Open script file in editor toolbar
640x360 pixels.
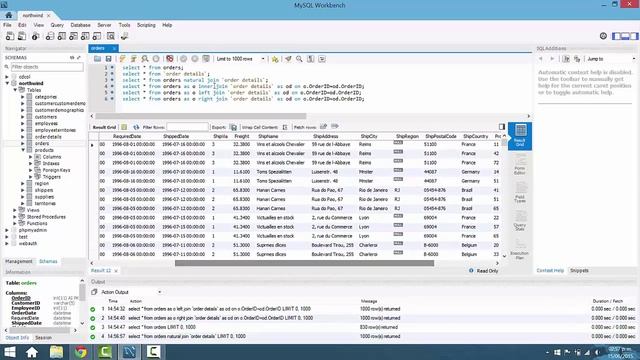click(x=97, y=59)
